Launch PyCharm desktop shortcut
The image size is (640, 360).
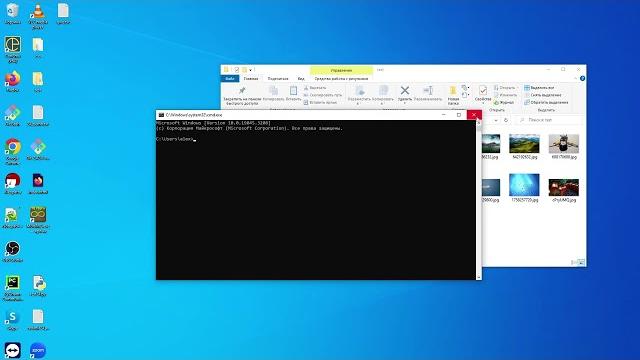(13, 288)
